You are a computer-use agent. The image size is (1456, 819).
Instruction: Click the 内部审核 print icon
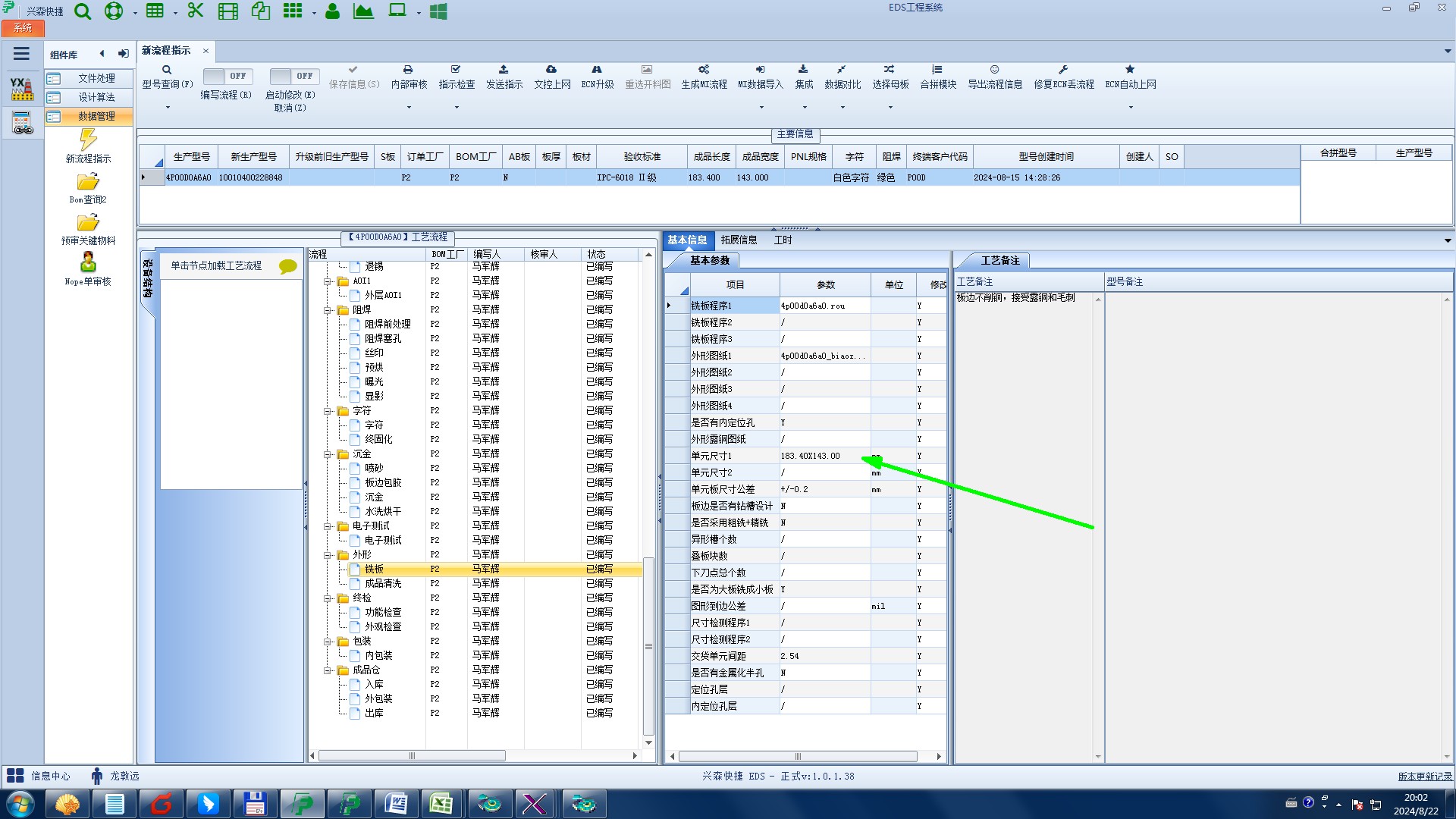(x=408, y=70)
